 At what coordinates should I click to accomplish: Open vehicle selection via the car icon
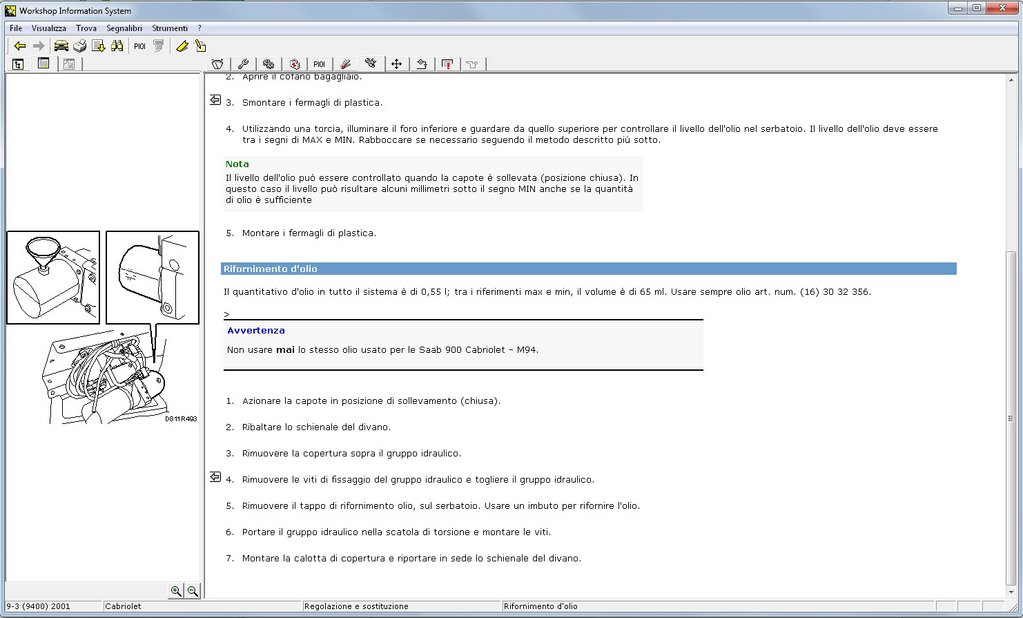pyautogui.click(x=61, y=46)
